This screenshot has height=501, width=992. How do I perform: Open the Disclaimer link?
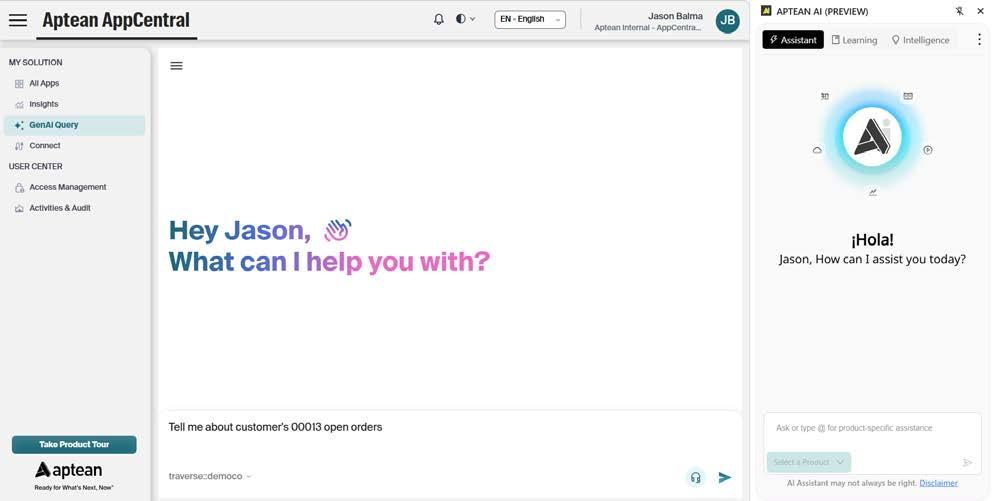click(938, 483)
